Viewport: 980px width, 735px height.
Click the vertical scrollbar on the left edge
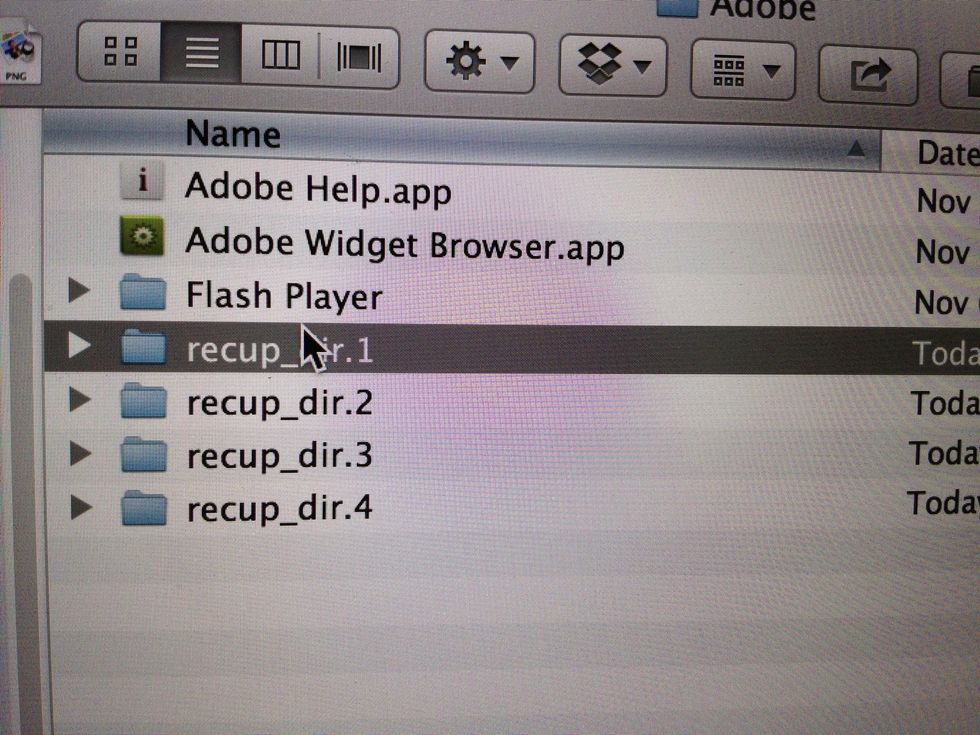[22, 500]
